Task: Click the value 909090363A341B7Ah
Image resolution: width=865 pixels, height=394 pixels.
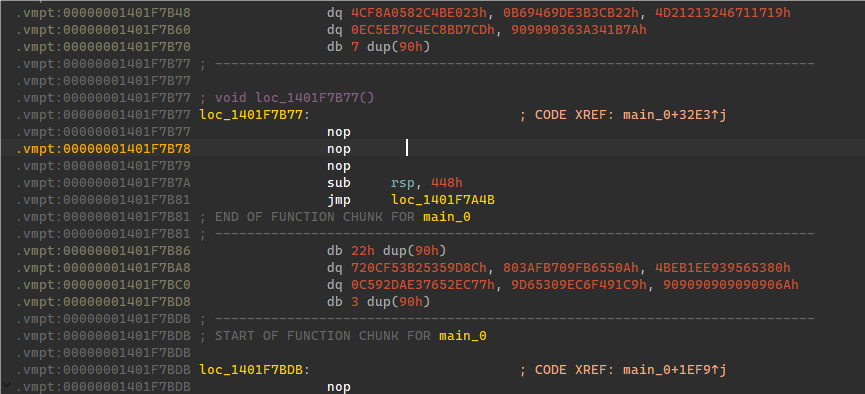Action: coord(579,30)
